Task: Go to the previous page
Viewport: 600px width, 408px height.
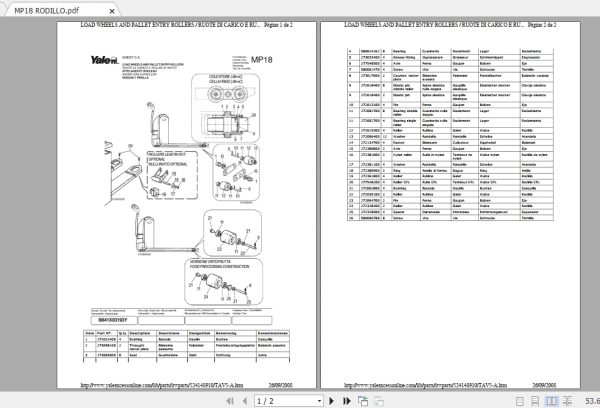Action: pos(245,401)
